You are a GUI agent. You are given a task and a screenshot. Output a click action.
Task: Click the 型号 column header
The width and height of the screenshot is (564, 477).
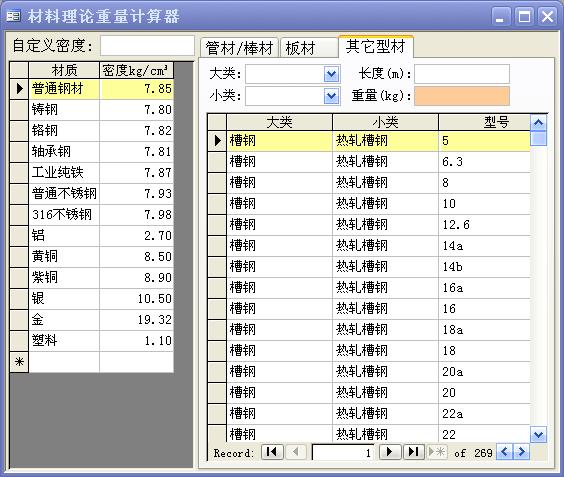[484, 122]
